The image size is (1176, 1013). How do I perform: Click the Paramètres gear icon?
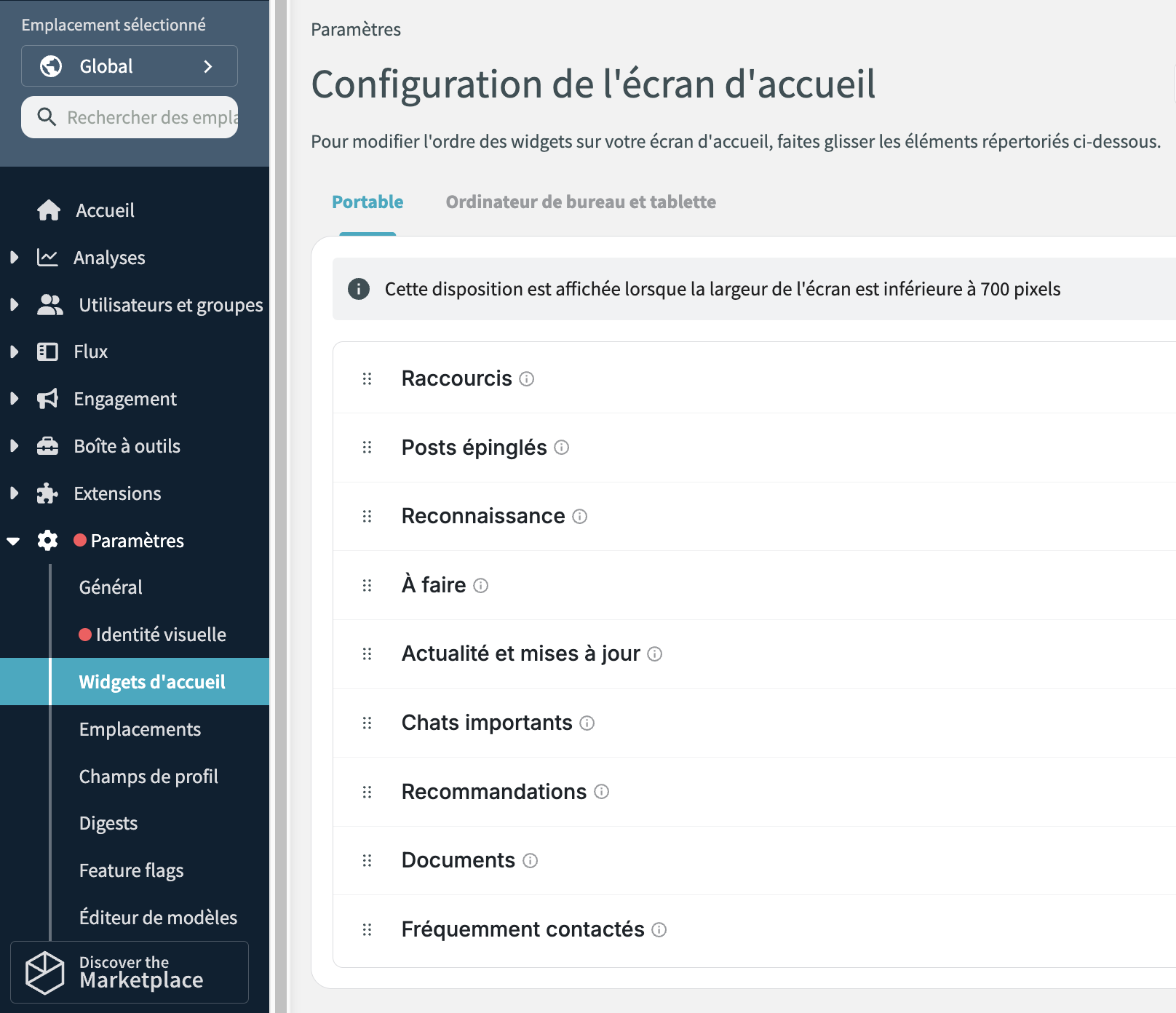point(47,541)
